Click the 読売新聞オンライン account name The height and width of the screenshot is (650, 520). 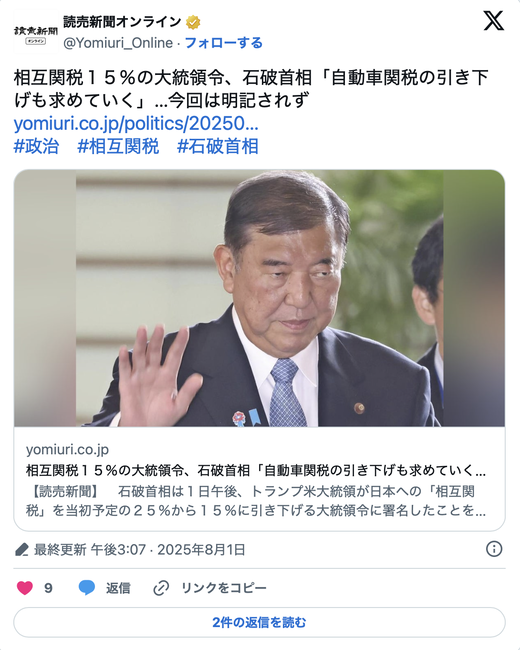tap(122, 22)
